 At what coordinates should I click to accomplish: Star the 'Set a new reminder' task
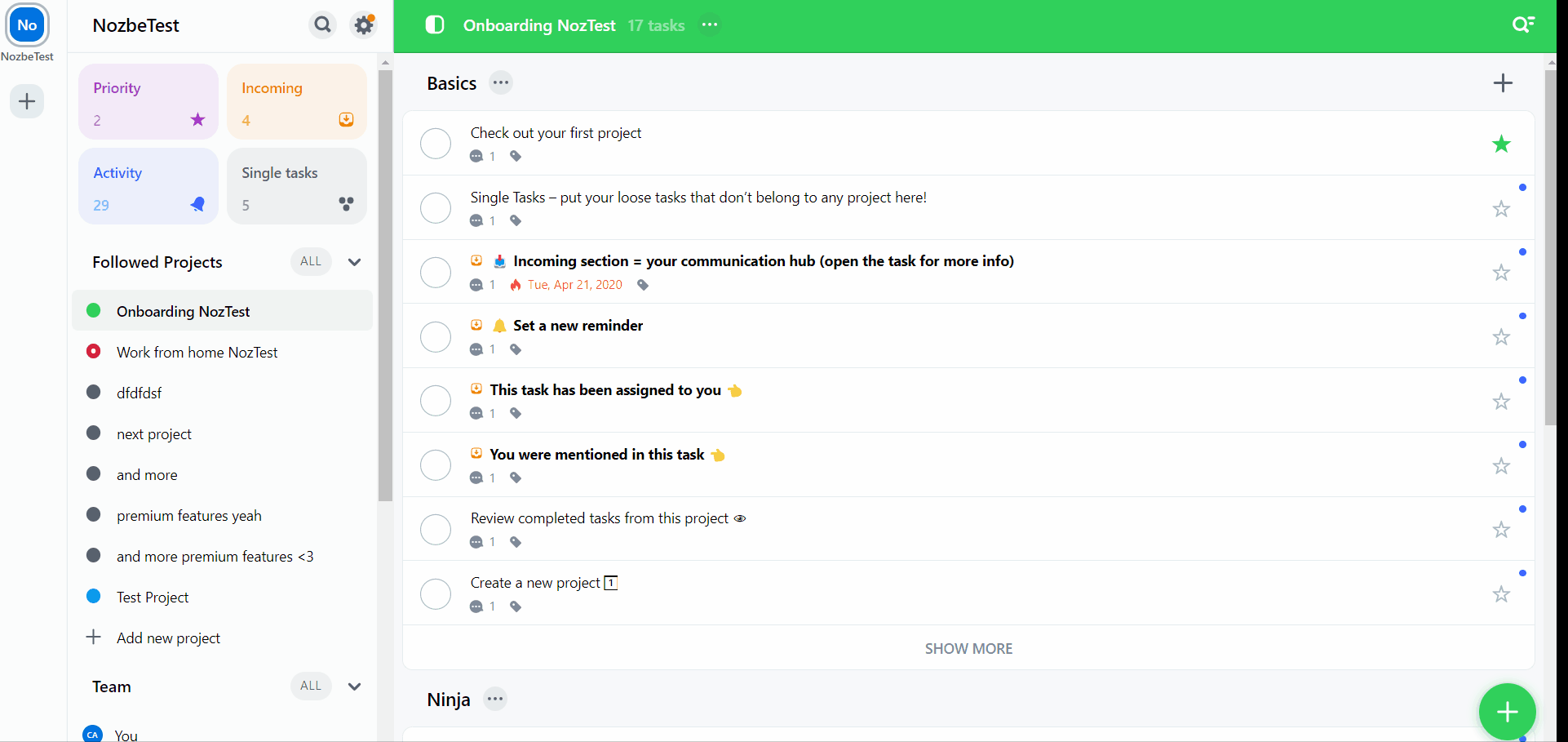pyautogui.click(x=1501, y=337)
